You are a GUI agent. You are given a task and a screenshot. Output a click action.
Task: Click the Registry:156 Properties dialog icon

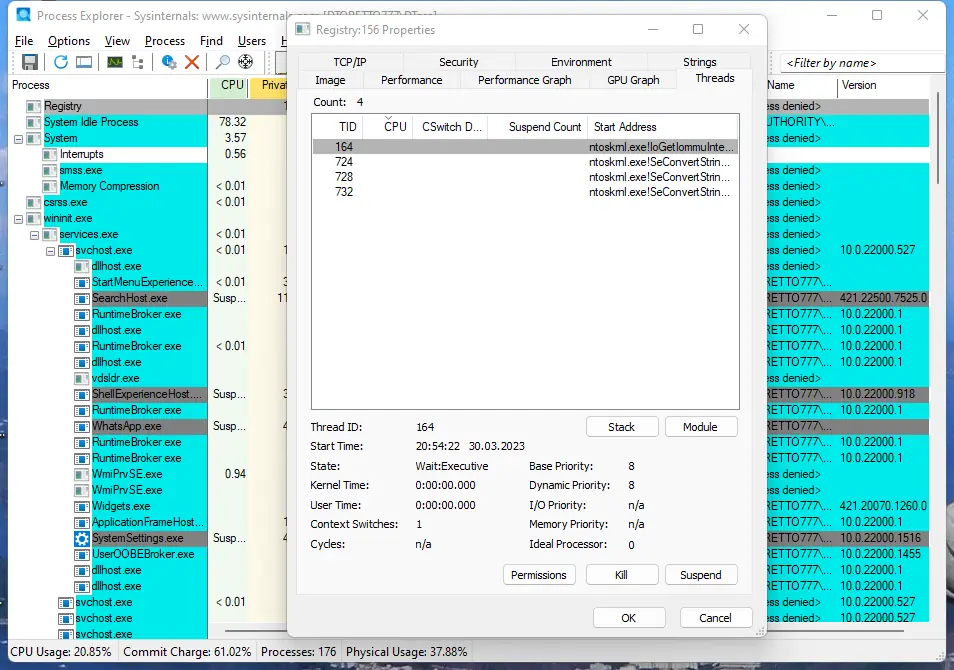(302, 29)
